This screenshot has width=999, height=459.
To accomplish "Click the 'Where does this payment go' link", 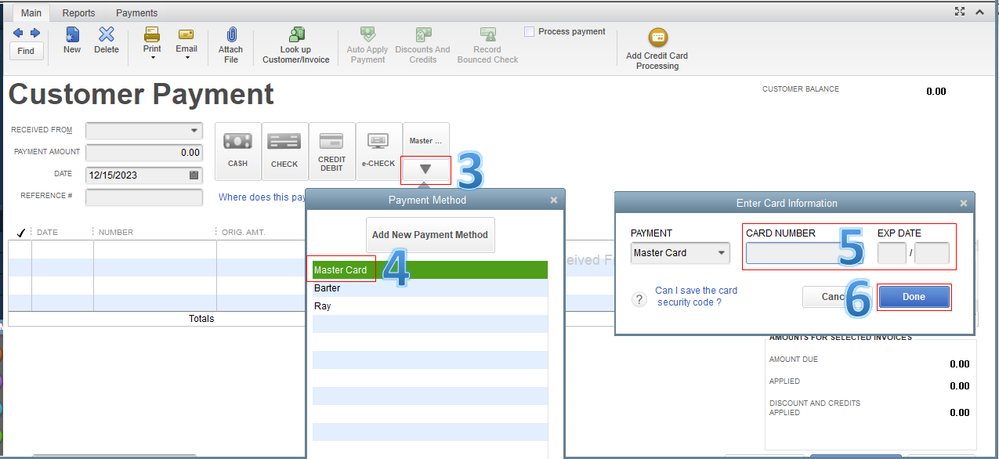I will tap(262, 197).
